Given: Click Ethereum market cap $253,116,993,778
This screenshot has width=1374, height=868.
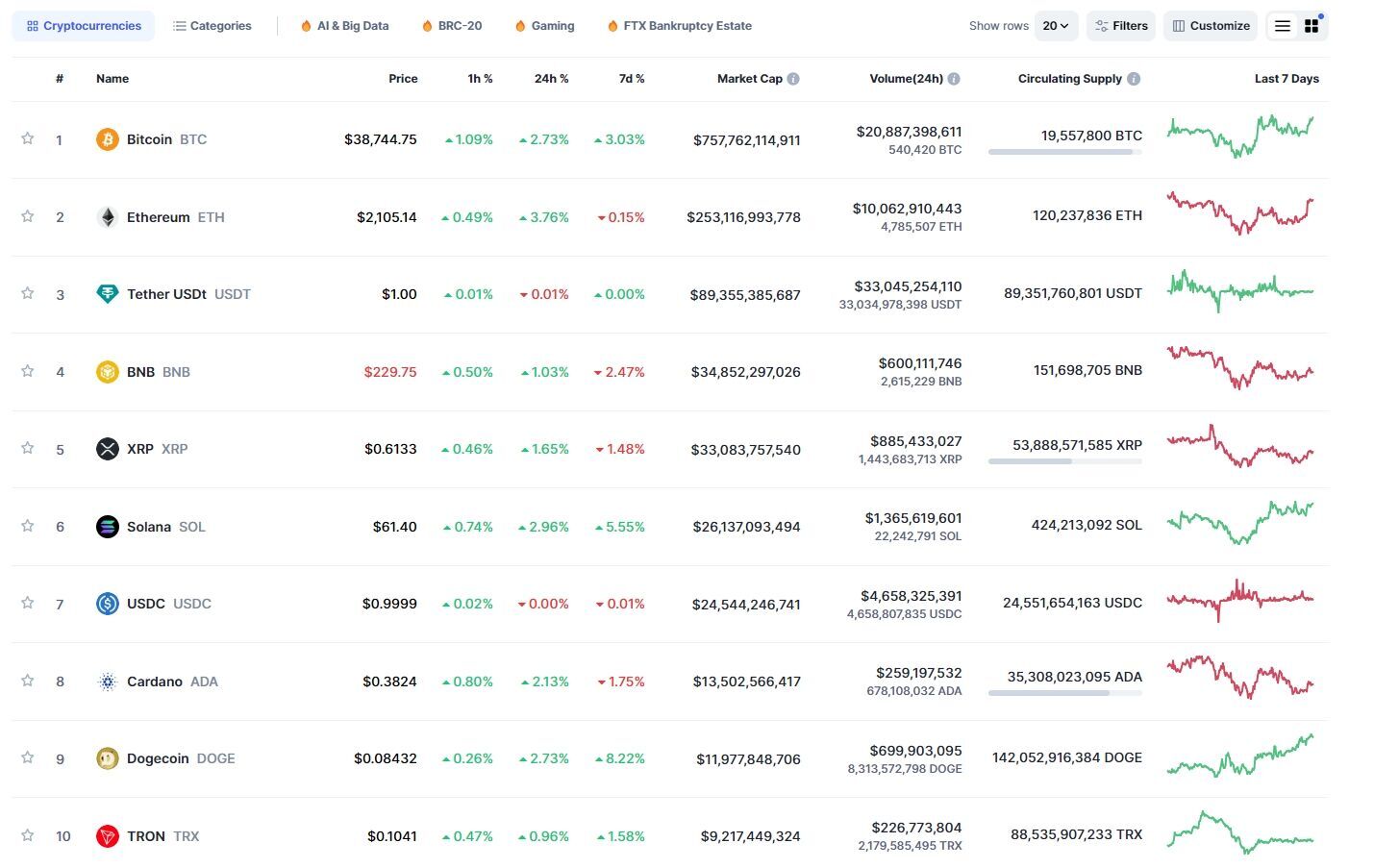Looking at the screenshot, I should 743,217.
